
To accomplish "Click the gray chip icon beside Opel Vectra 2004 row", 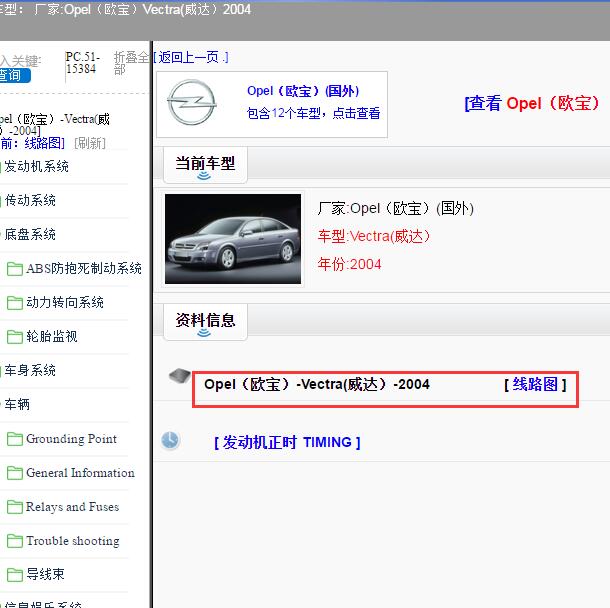I will (x=179, y=375).
